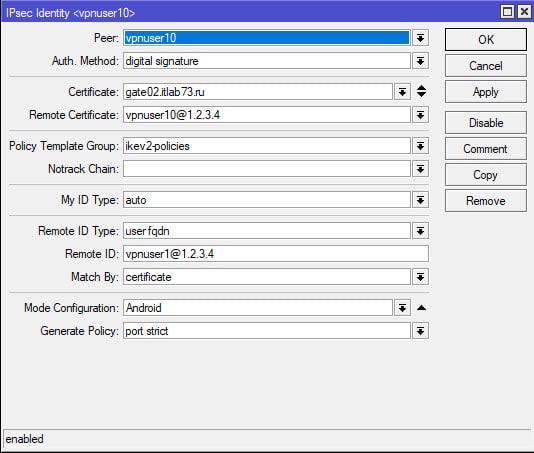Open the My ID Type dropdown
Image resolution: width=534 pixels, height=453 pixels.
(x=420, y=200)
